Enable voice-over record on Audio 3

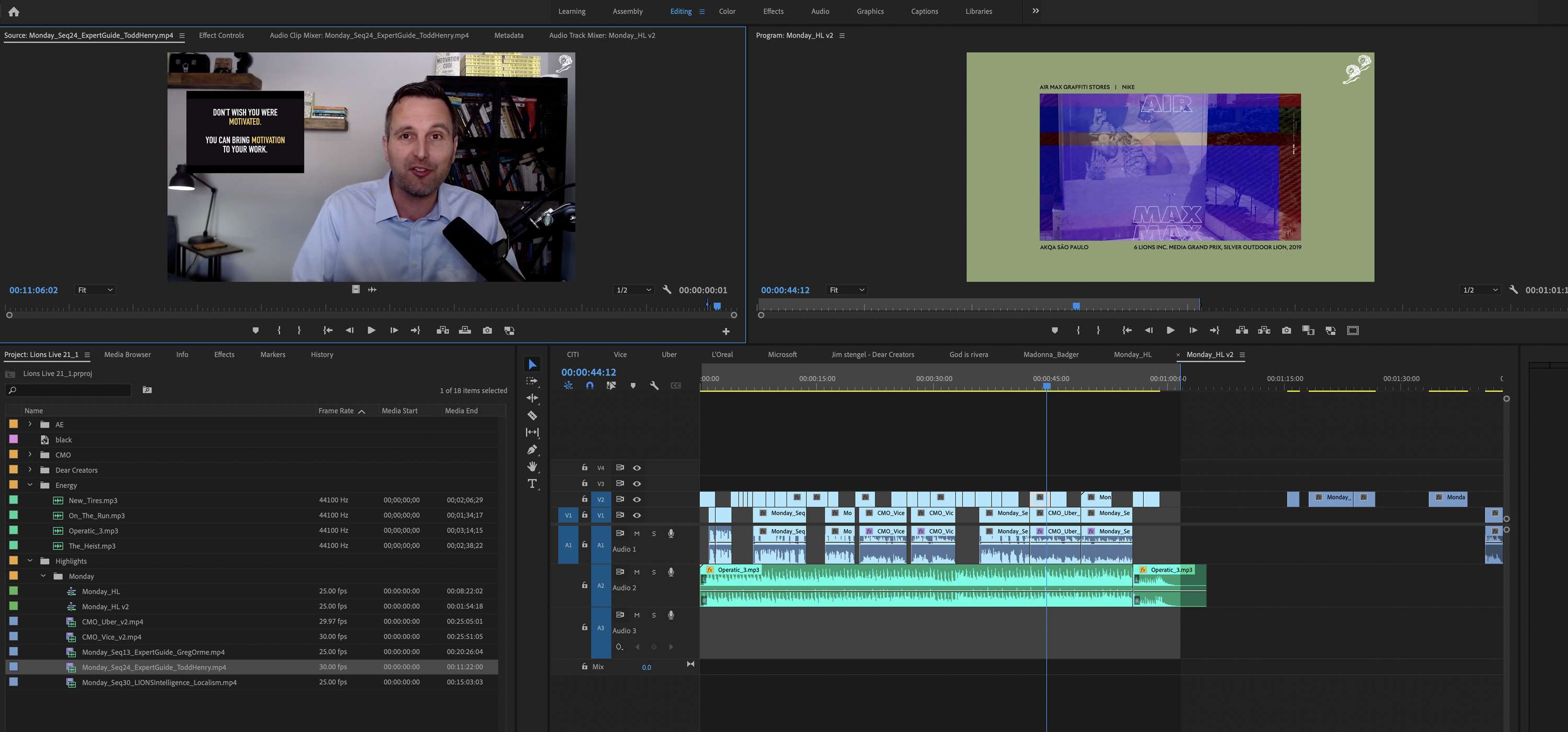coord(671,615)
